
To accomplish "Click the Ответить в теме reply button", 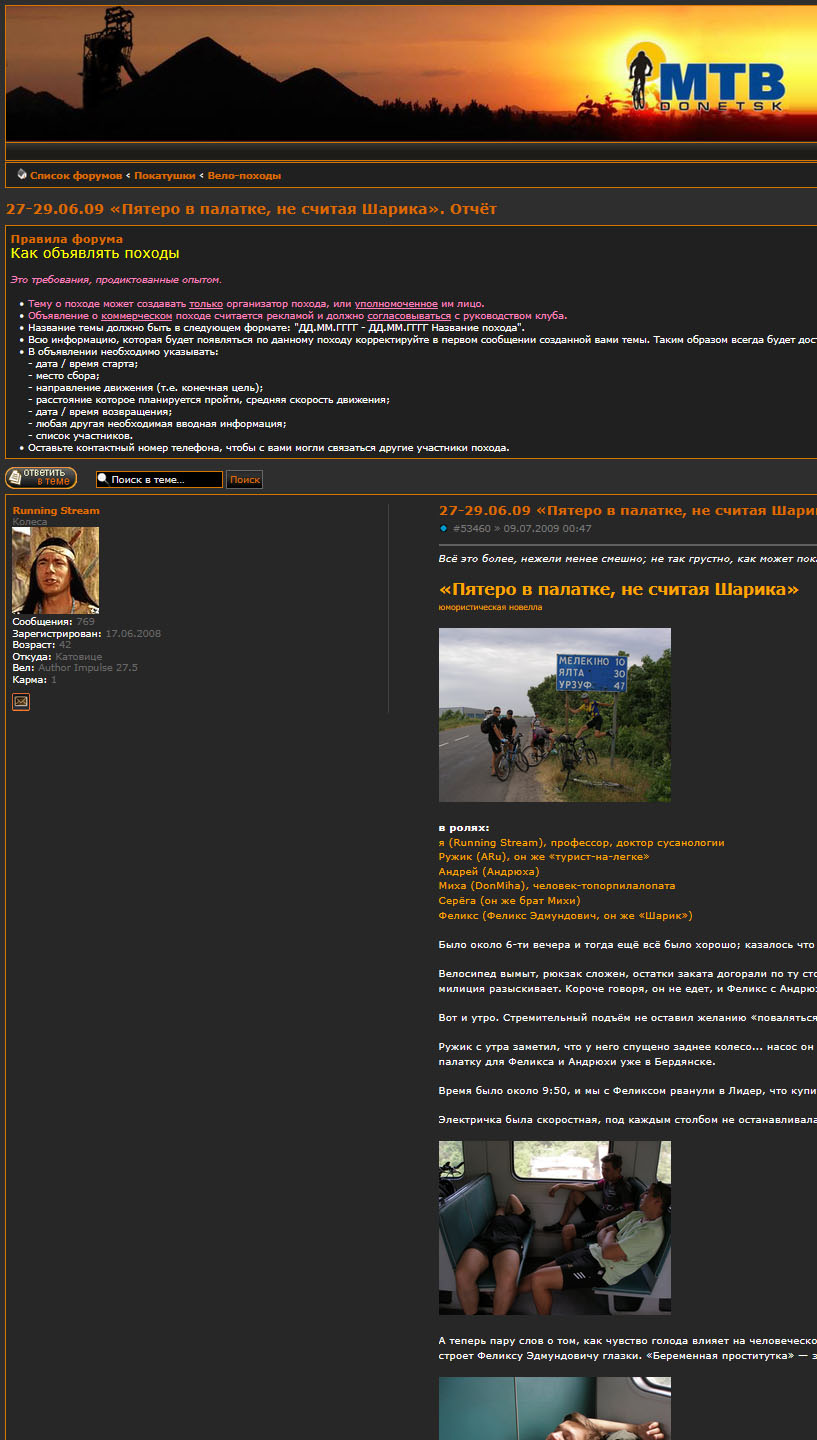I will [x=41, y=478].
